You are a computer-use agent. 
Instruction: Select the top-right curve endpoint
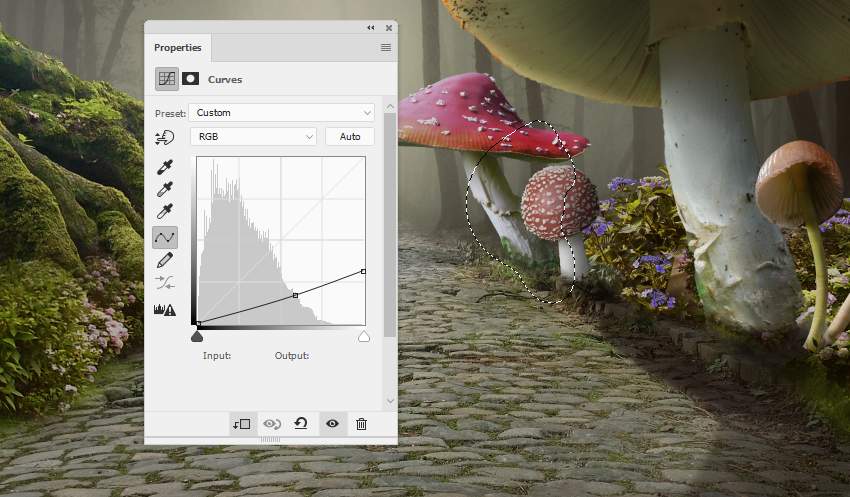[363, 272]
